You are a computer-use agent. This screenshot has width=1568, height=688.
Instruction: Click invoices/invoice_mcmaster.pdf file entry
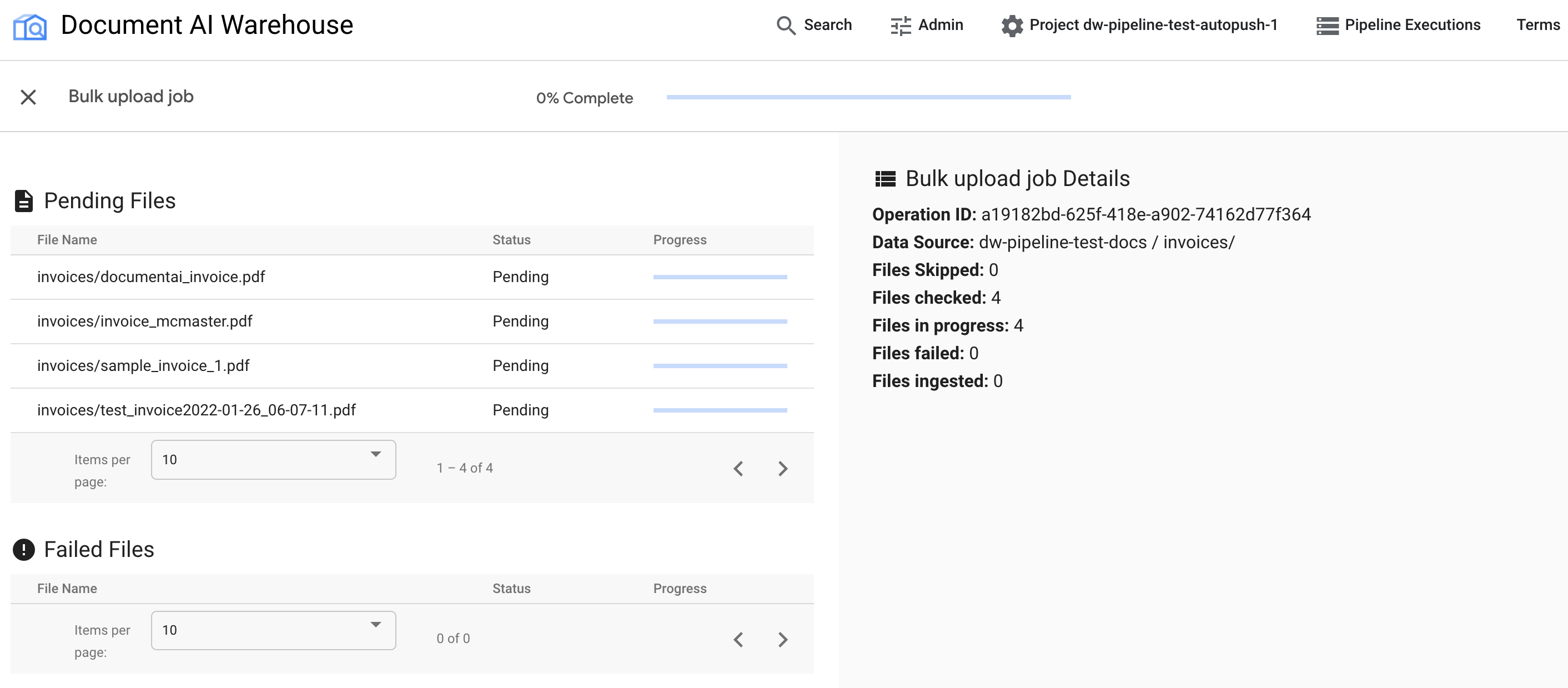(145, 322)
